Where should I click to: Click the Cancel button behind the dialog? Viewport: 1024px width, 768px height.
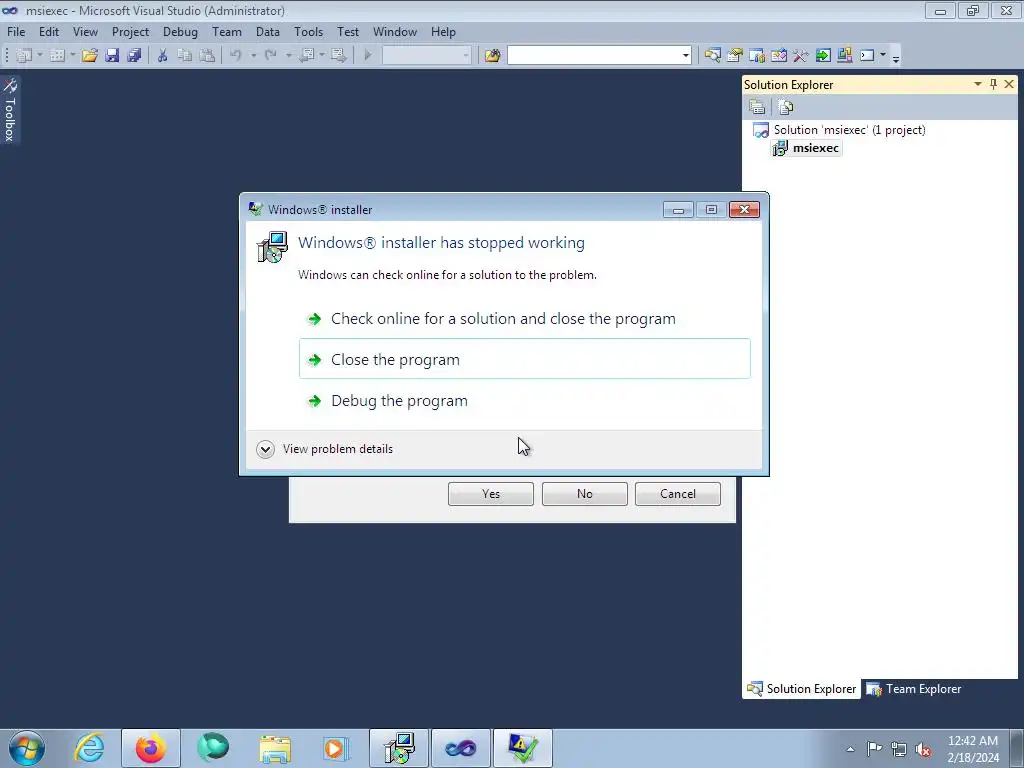(678, 494)
